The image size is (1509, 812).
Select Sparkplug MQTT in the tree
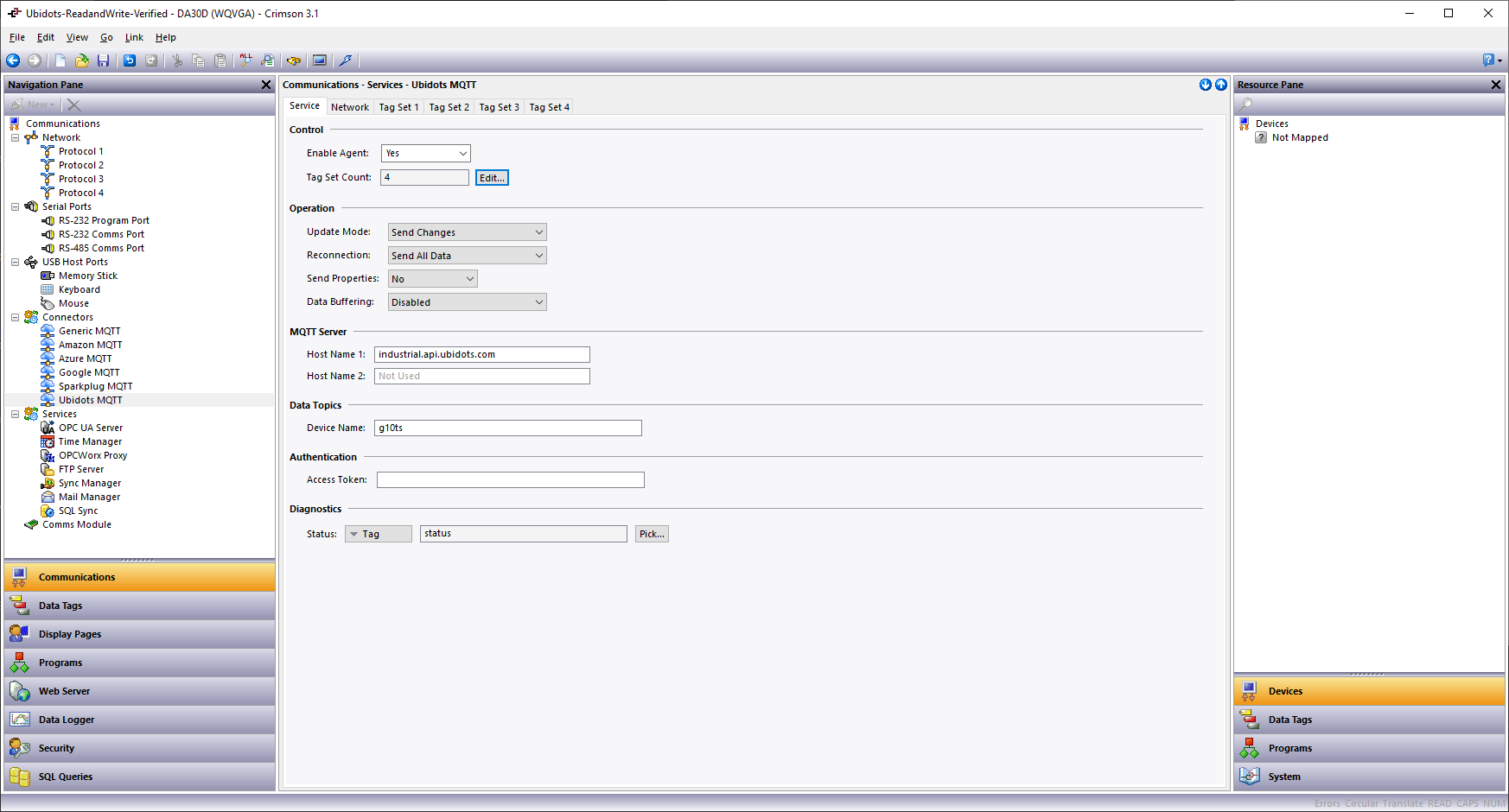95,386
